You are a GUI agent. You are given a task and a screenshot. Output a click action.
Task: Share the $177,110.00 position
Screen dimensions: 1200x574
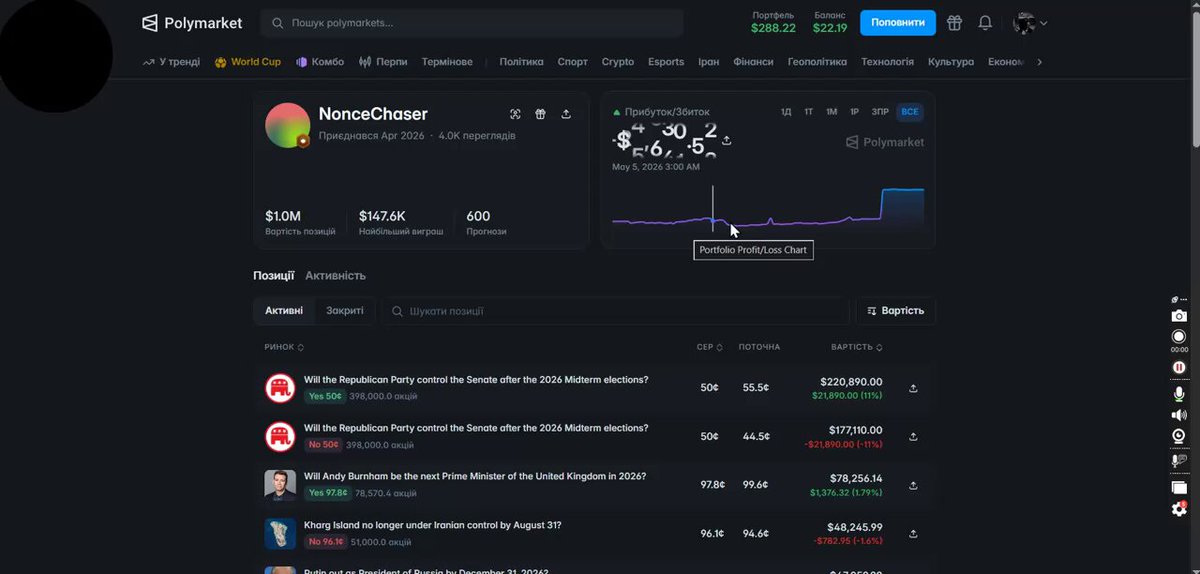[913, 436]
